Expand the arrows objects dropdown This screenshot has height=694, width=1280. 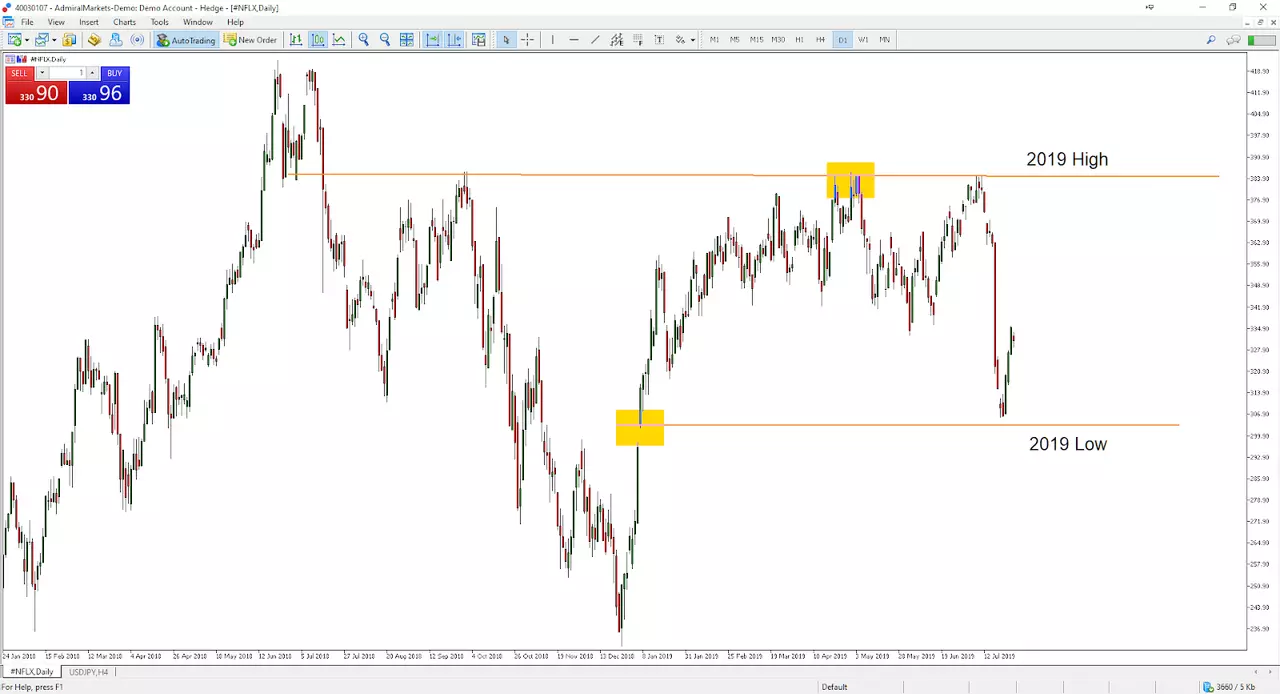[x=693, y=40]
